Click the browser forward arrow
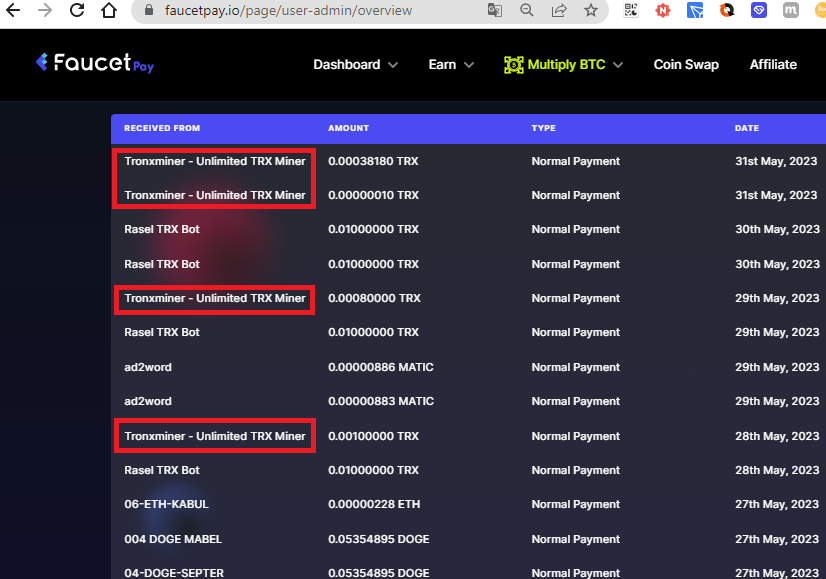This screenshot has height=579, width=826. 45,10
